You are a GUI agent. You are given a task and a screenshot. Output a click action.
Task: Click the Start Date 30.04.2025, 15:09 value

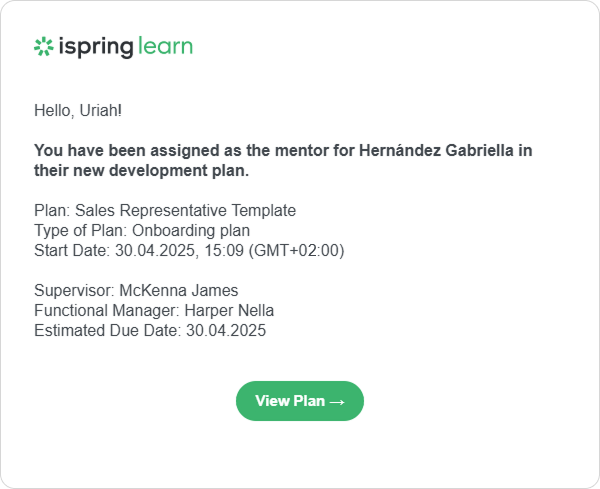(x=179, y=251)
